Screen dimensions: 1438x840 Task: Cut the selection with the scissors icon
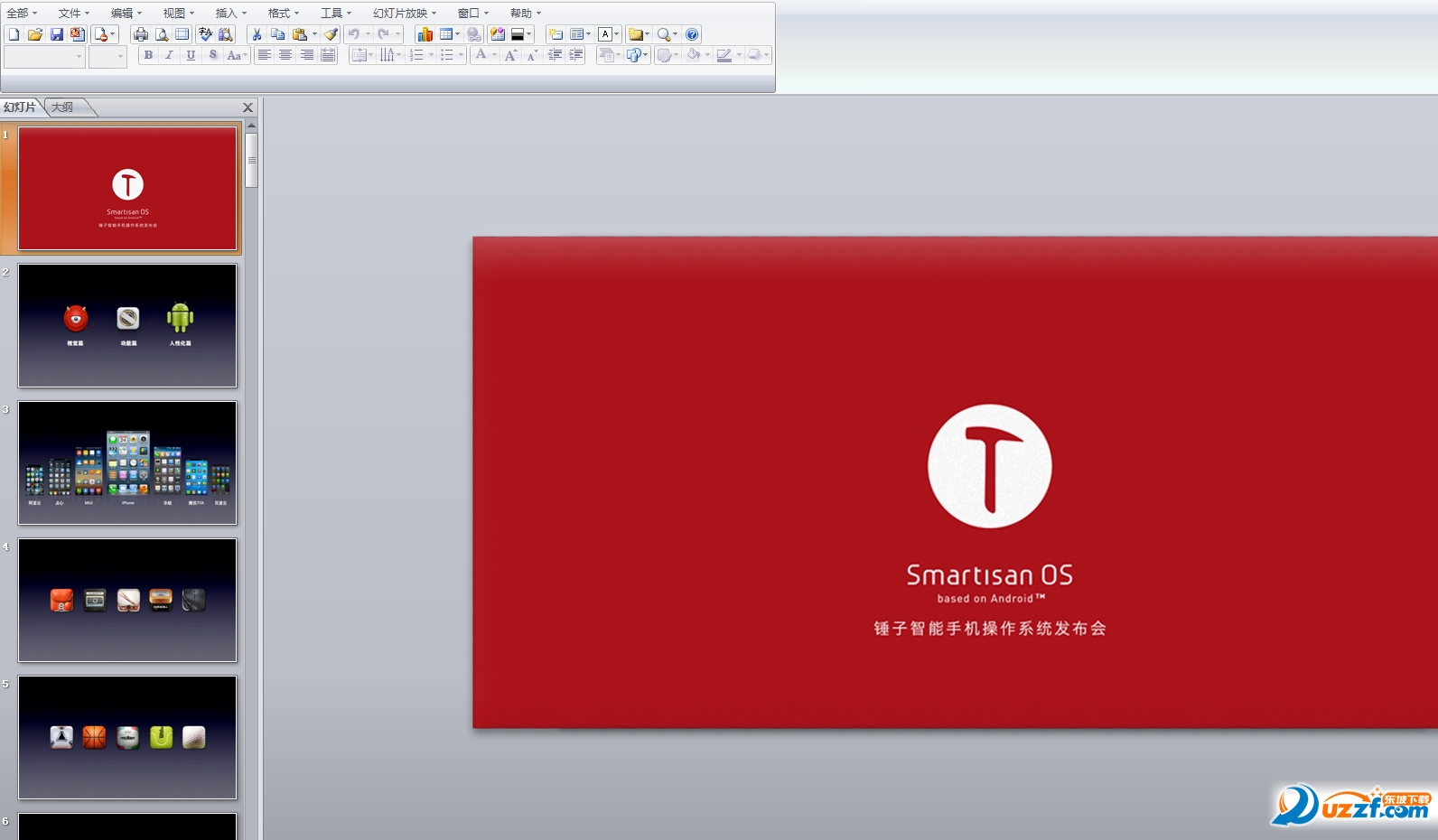[257, 34]
